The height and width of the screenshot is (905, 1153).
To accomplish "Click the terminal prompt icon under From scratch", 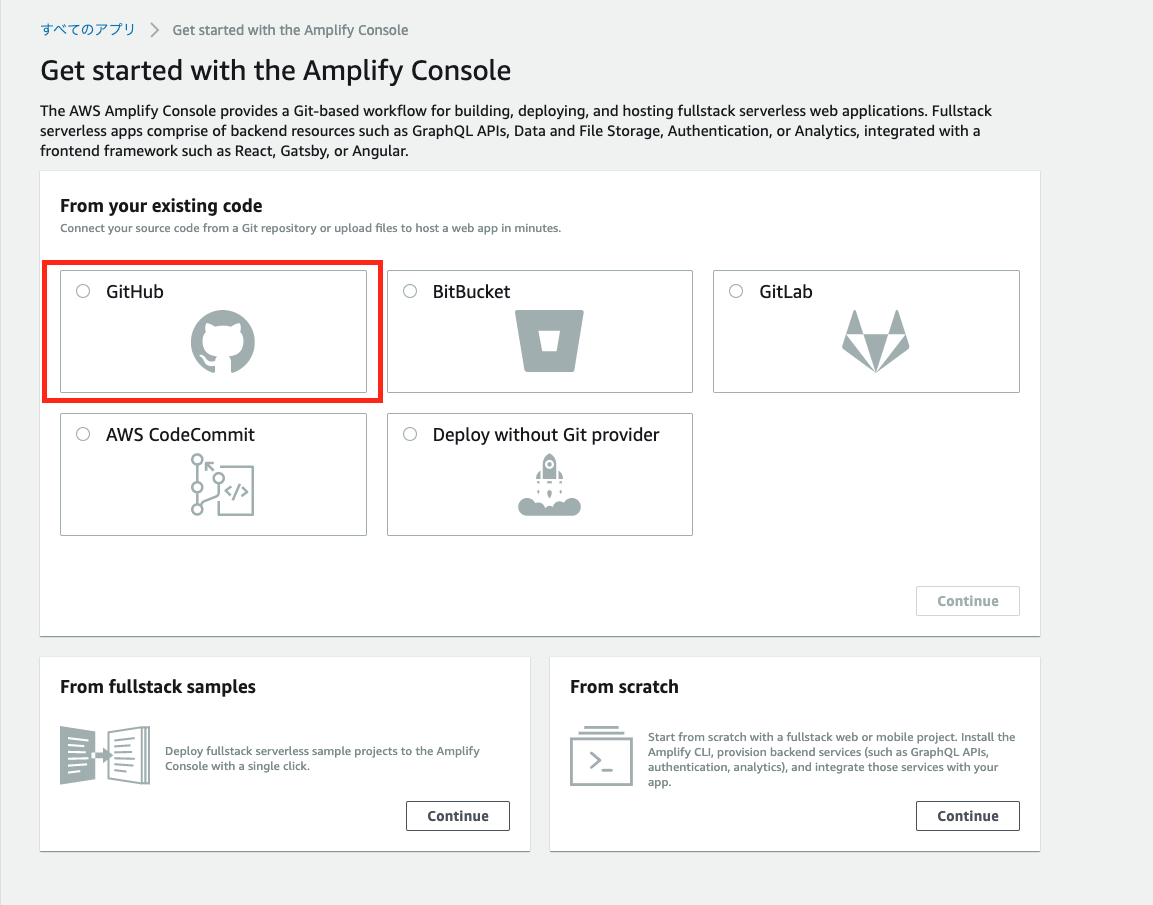I will pyautogui.click(x=601, y=756).
